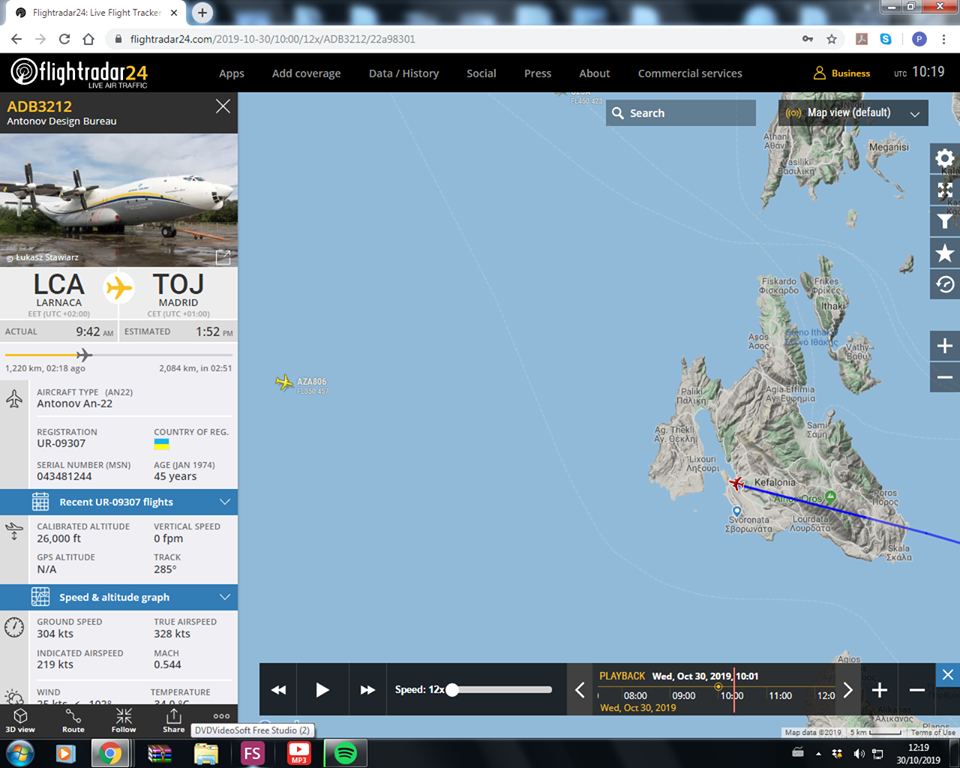Click the address bar URL
960x768 pixels.
tap(272, 39)
